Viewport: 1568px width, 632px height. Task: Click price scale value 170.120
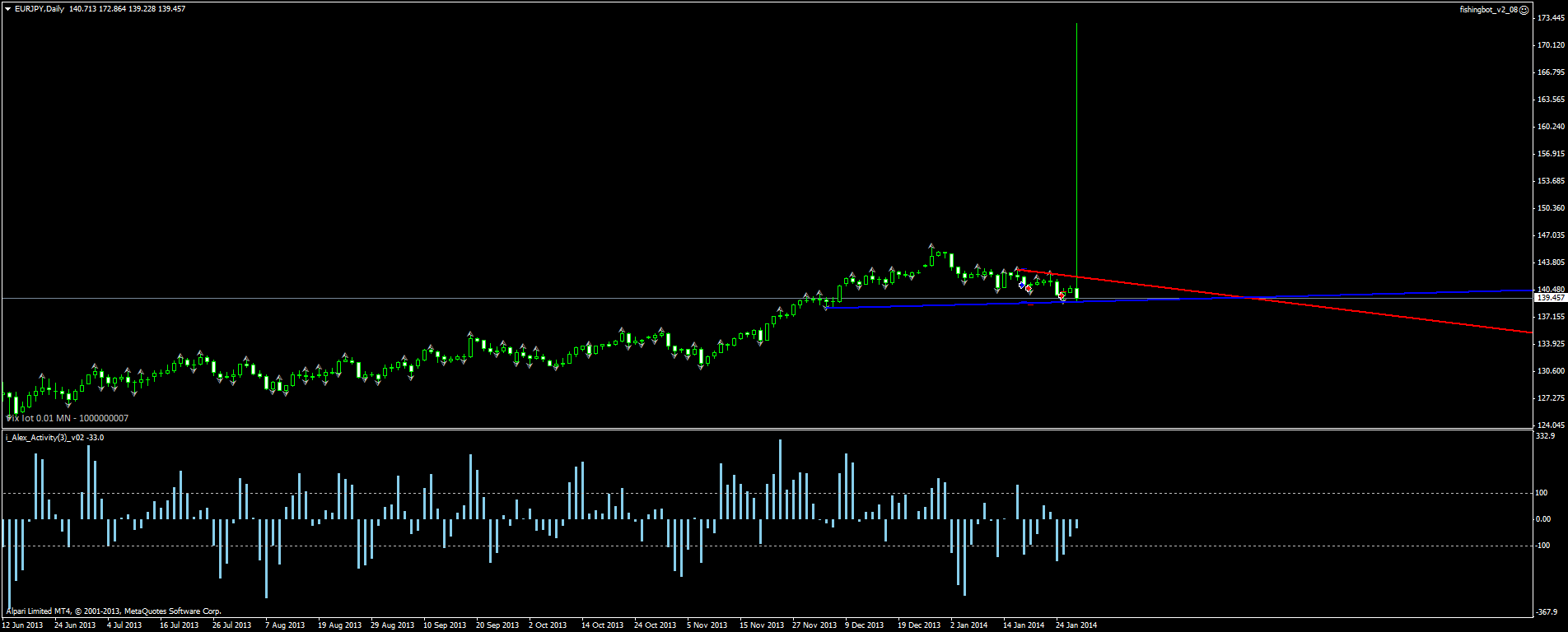click(x=1551, y=45)
